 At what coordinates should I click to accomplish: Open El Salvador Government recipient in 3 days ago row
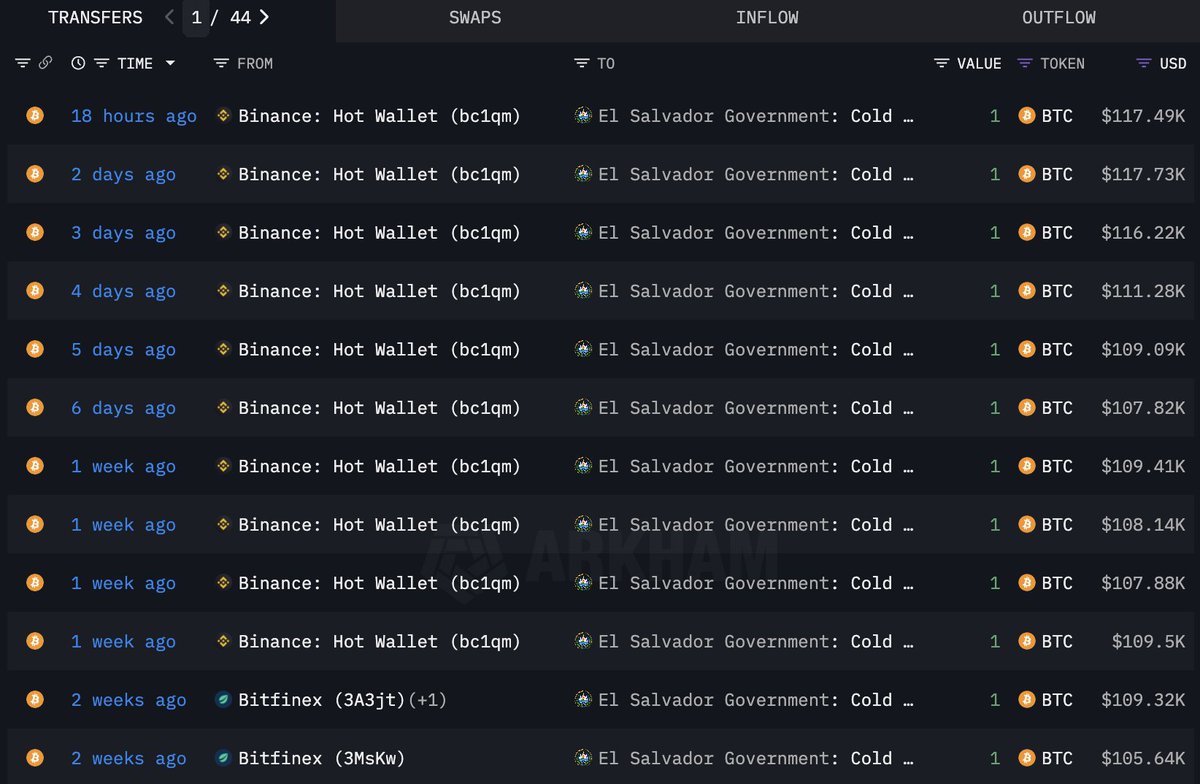coord(756,232)
